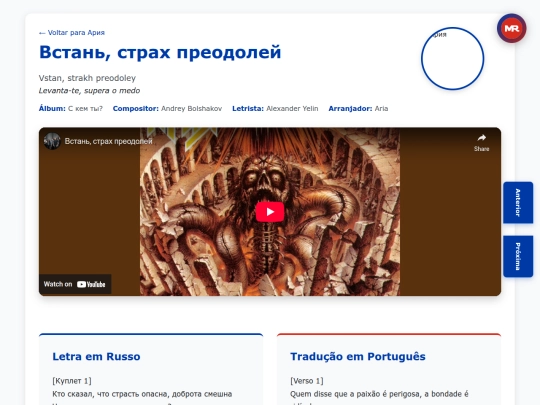Click the album cover artwork in video
540x405 pixels.
coord(270,211)
